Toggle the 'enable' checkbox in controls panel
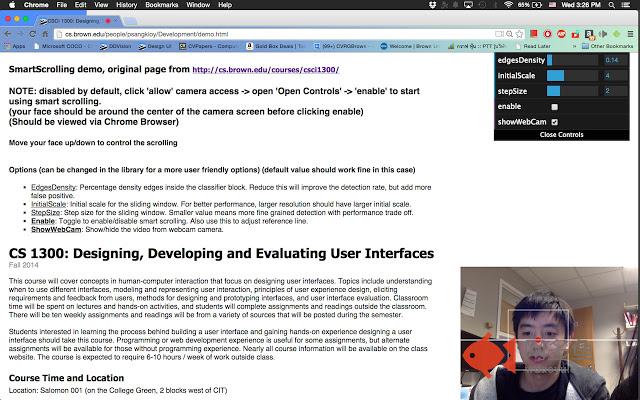 (554, 107)
